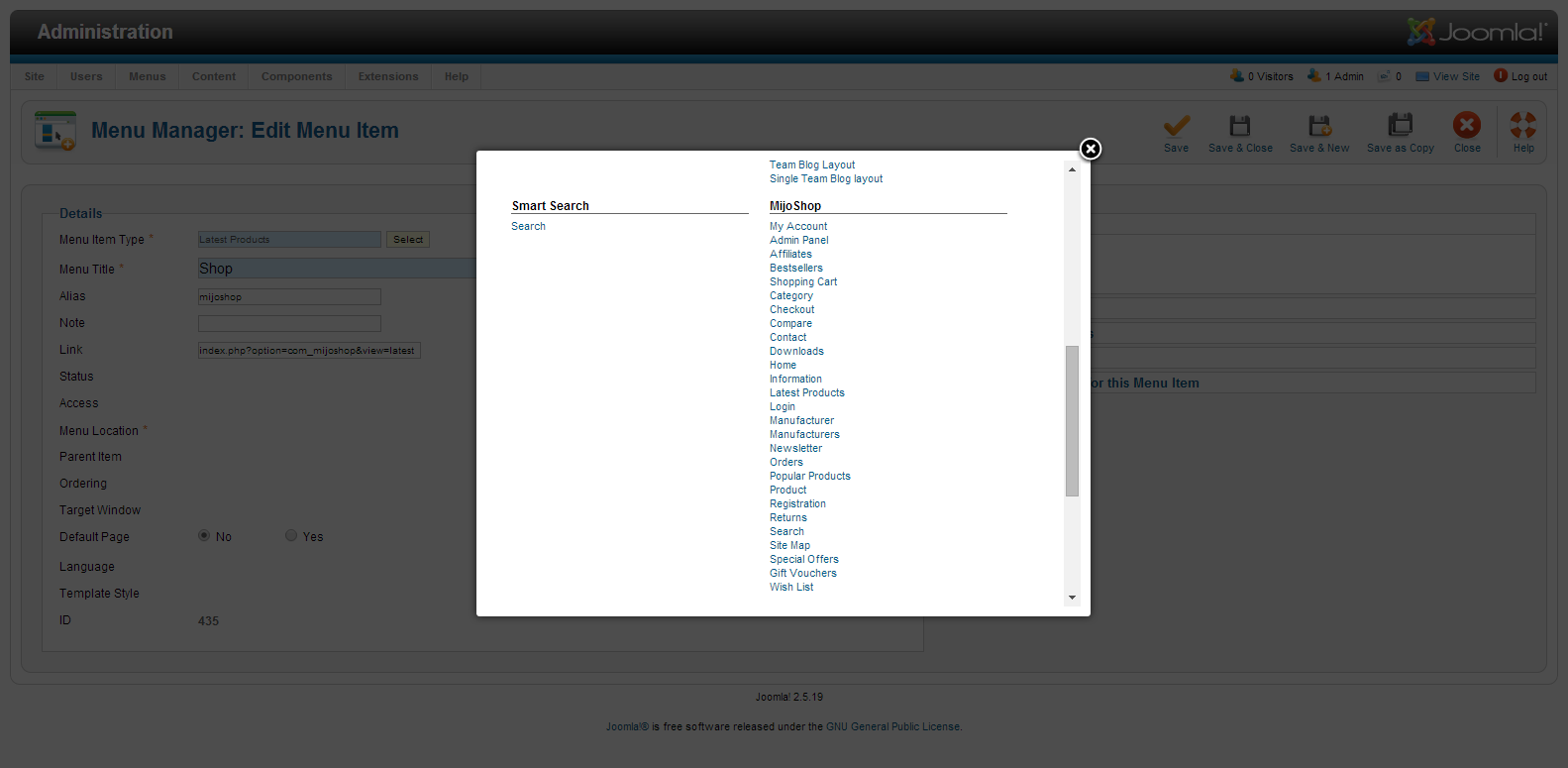
Task: Select the Compare menu type
Action: point(790,324)
